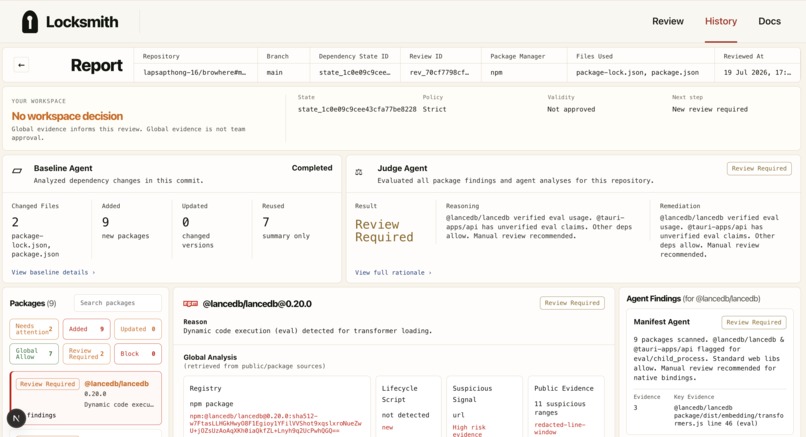Screen dimensions: 806x437
Task: Click the branch value main
Action: point(274,72)
